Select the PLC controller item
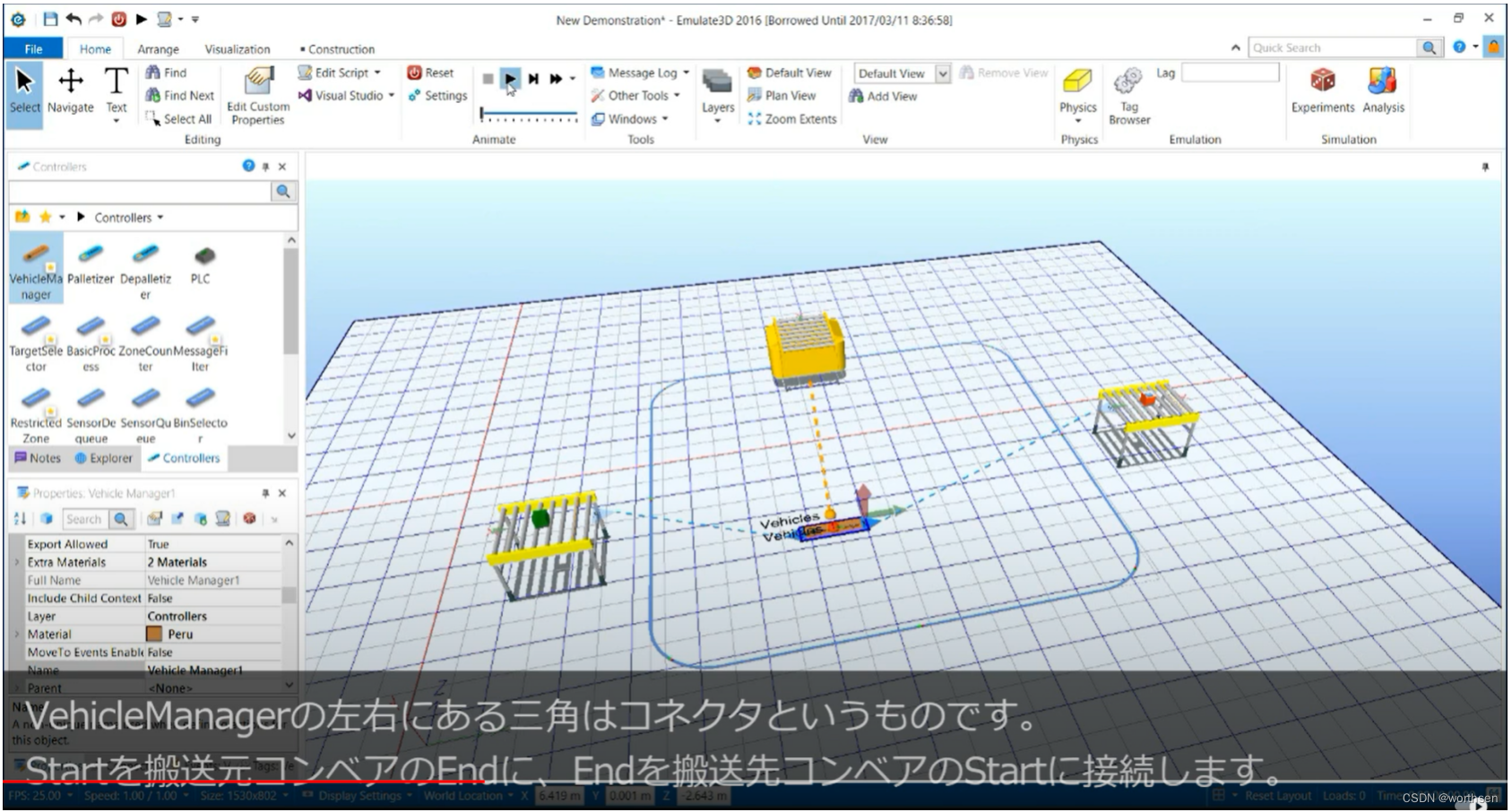This screenshot has width=1512, height=812. [x=201, y=264]
